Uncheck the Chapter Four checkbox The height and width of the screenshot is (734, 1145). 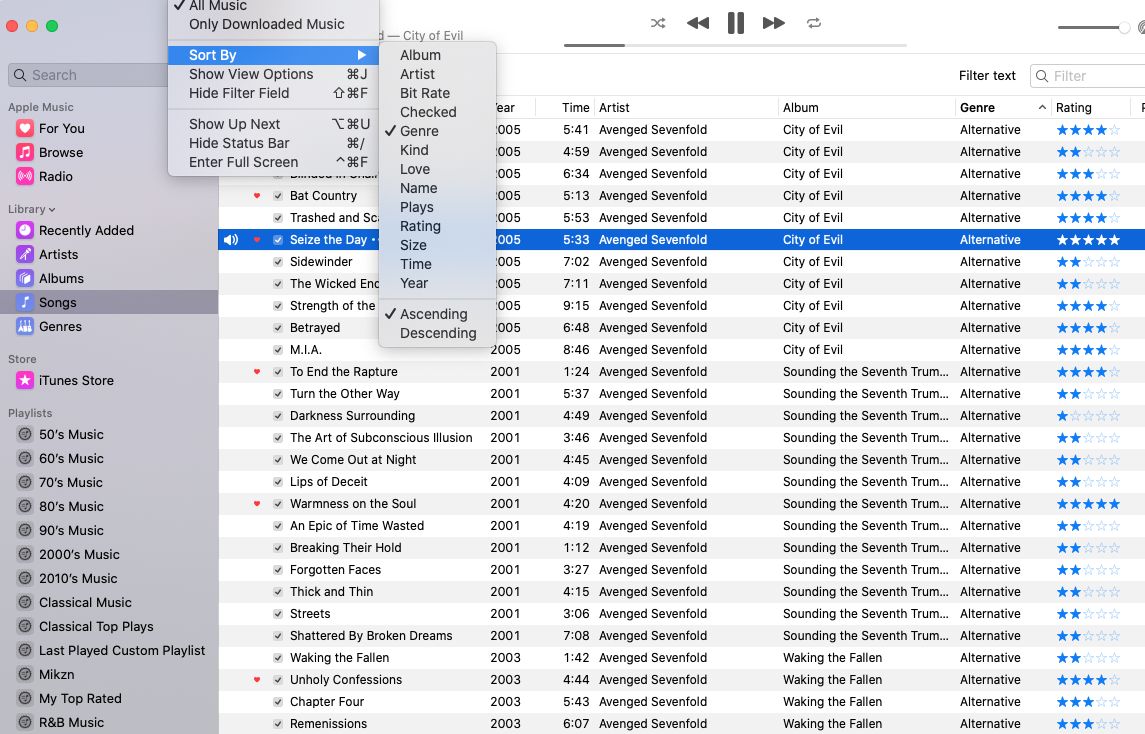tap(277, 702)
